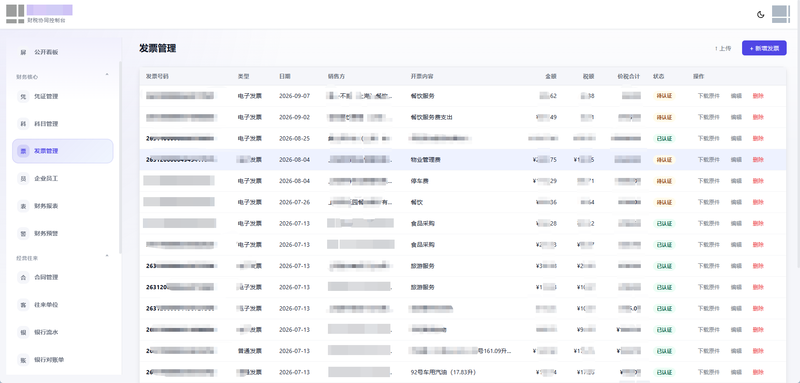
Task: Click 下载原件 for the 物业管理费 invoice
Action: point(708,160)
